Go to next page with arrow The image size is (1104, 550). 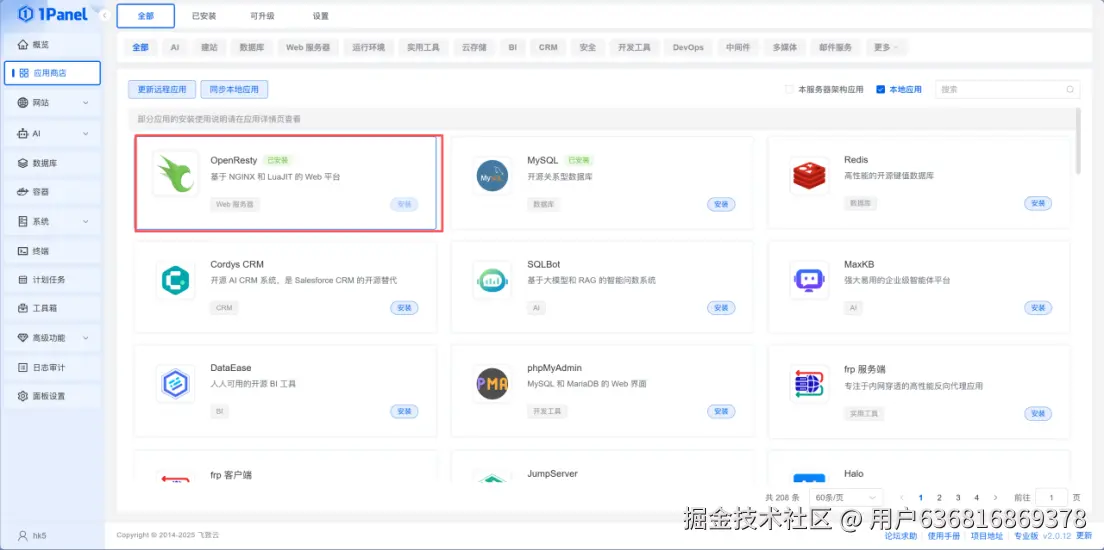click(x=995, y=497)
